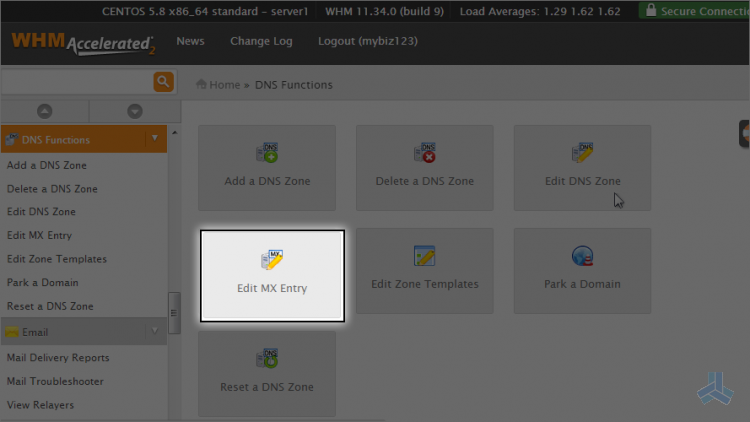
Task: Open the Change Log menu item
Action: click(x=261, y=41)
